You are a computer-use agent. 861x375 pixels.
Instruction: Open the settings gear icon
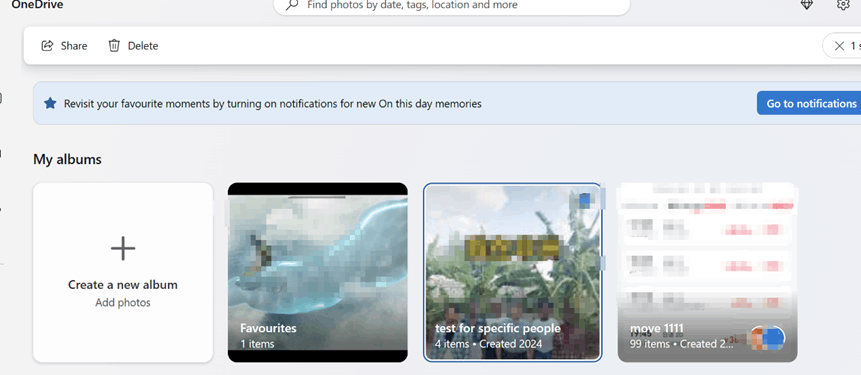pos(843,4)
